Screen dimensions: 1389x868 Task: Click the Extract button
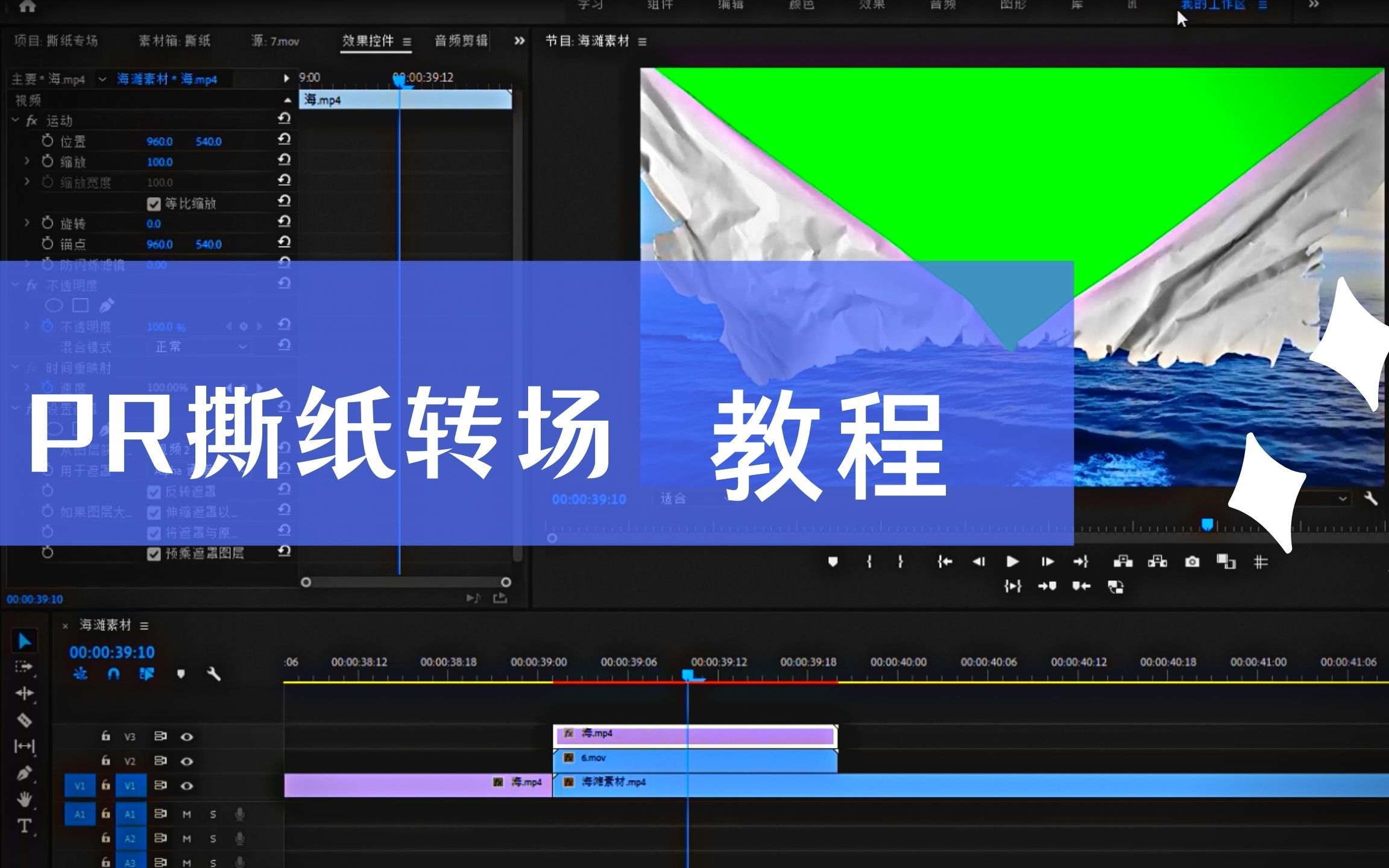point(1157,562)
